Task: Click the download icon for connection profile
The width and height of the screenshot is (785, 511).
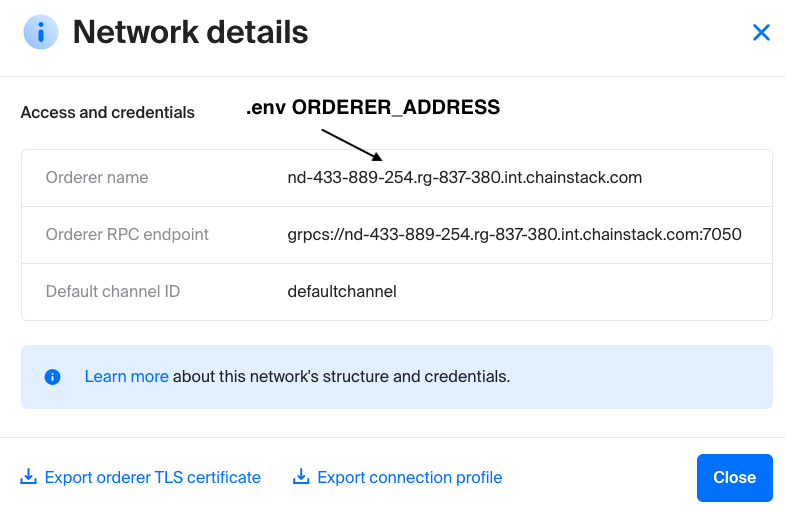Action: 301,477
